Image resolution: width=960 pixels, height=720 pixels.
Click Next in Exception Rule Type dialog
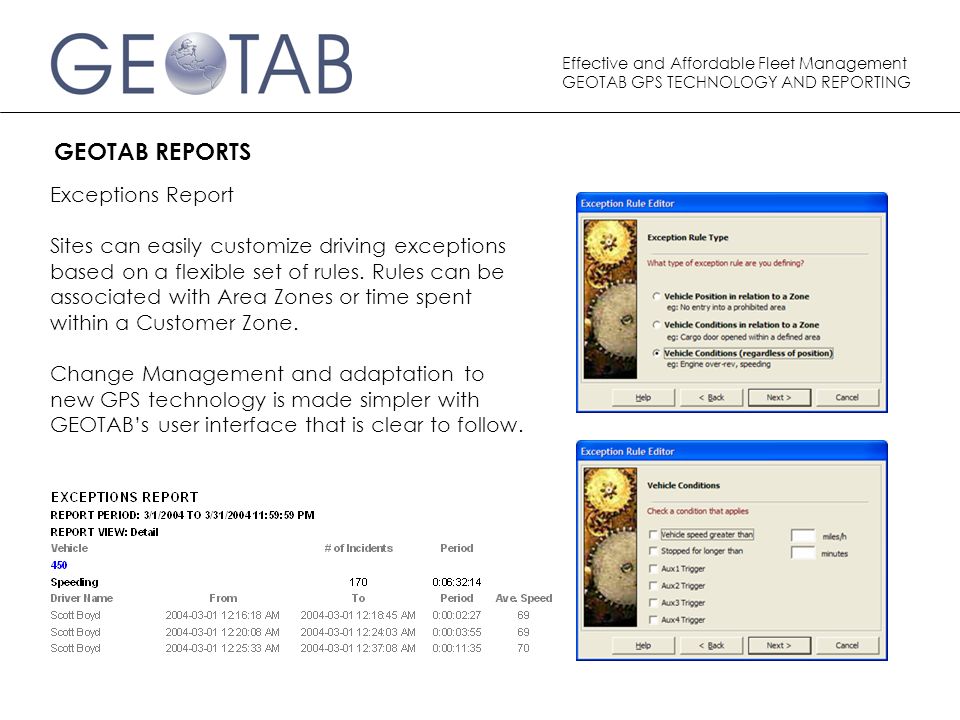(x=779, y=397)
